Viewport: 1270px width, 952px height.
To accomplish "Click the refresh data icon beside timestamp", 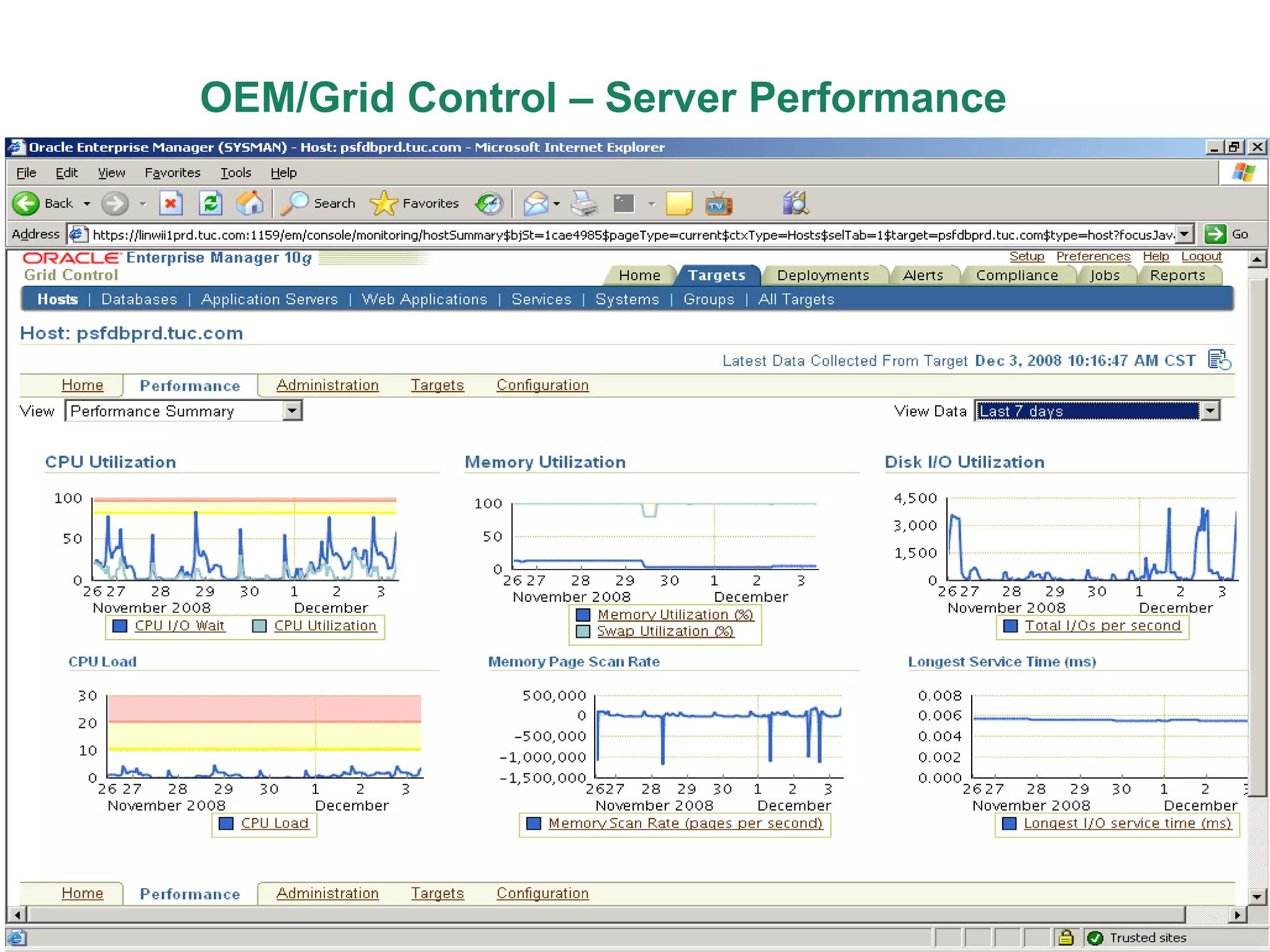I will (x=1220, y=359).
